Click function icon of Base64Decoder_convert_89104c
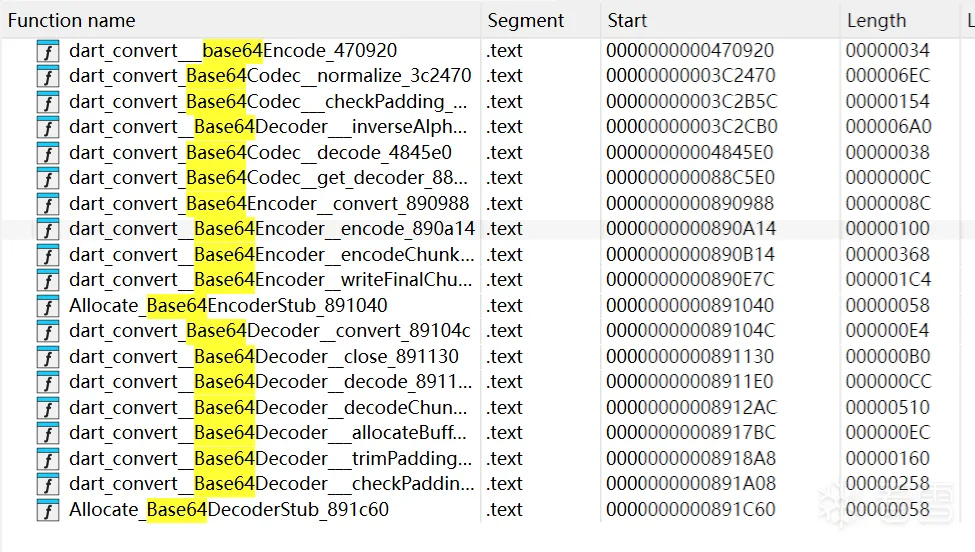Viewport: 975px width, 552px height. pyautogui.click(x=48, y=331)
